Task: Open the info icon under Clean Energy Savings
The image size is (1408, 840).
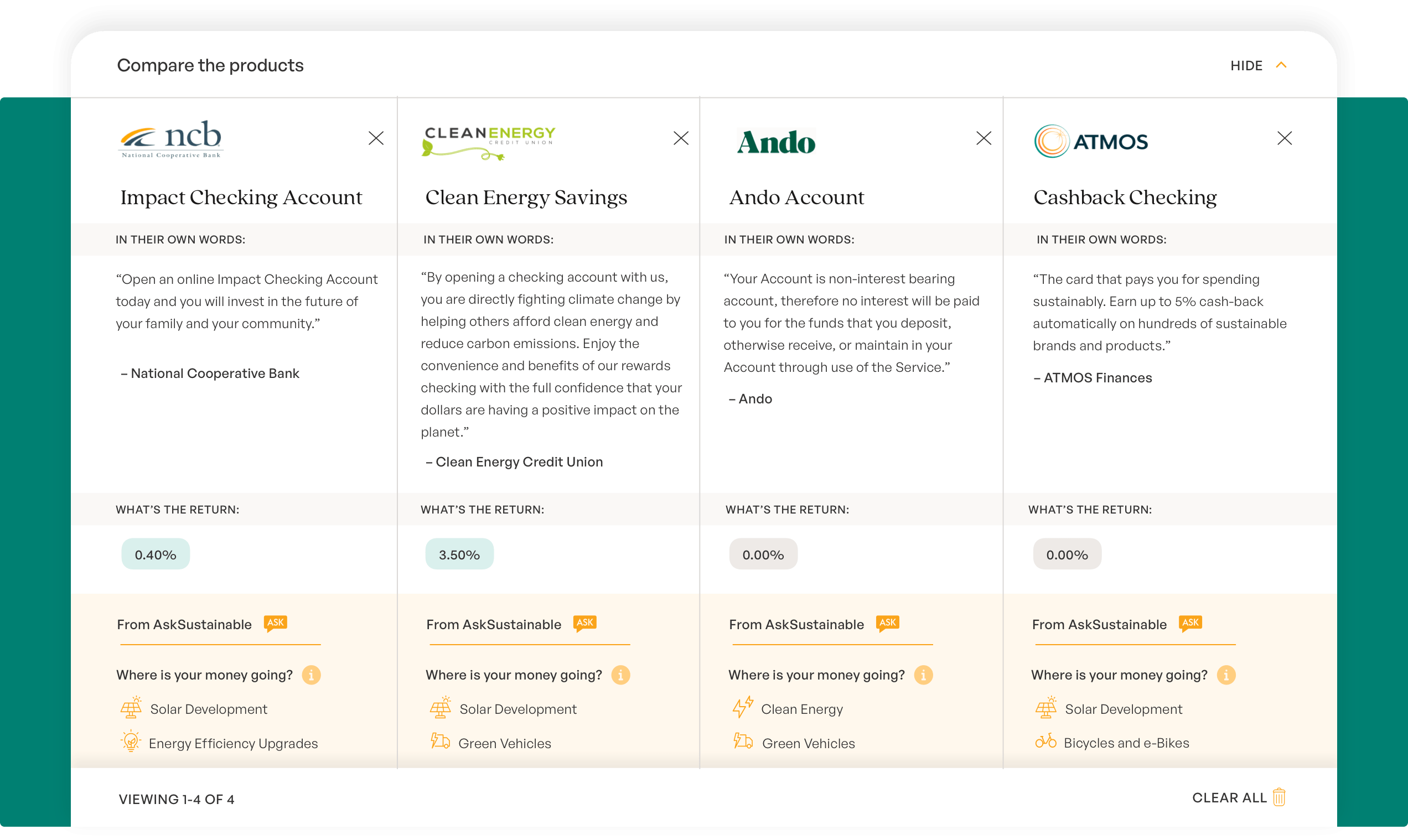Action: point(620,675)
